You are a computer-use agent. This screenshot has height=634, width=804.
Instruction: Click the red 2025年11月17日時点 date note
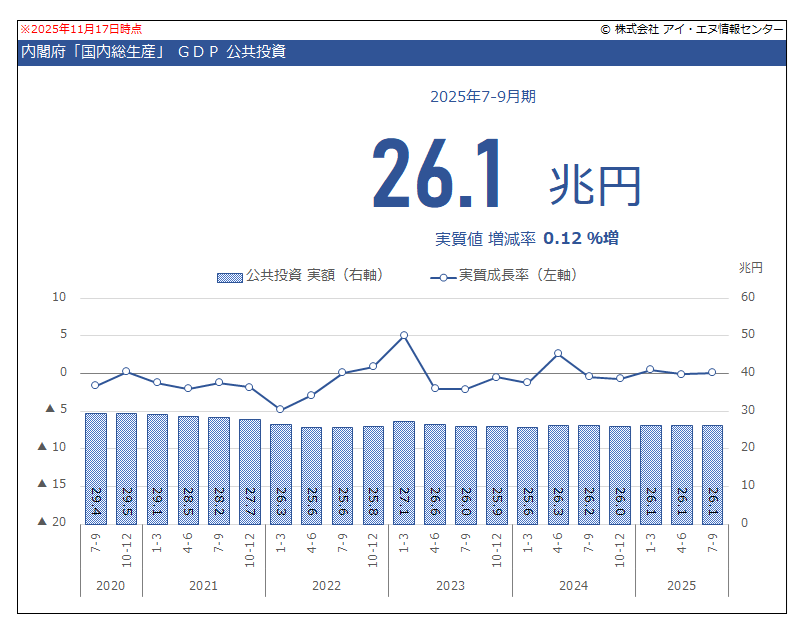click(x=80, y=29)
